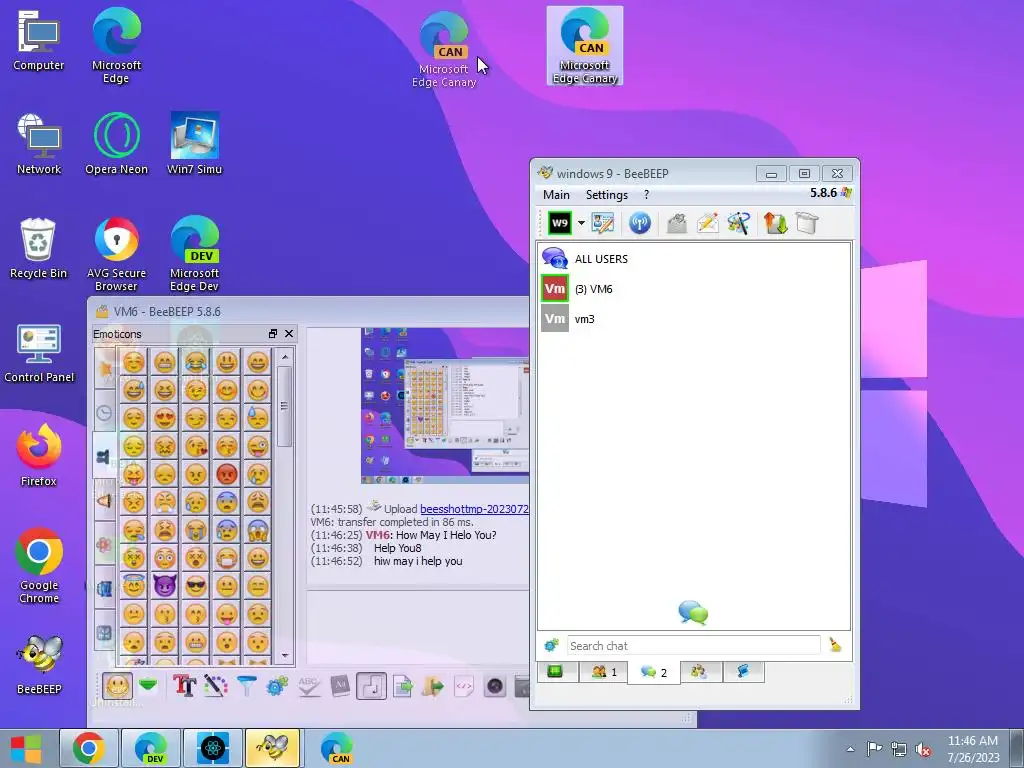
Task: Click the create group wand icon
Action: (x=739, y=223)
